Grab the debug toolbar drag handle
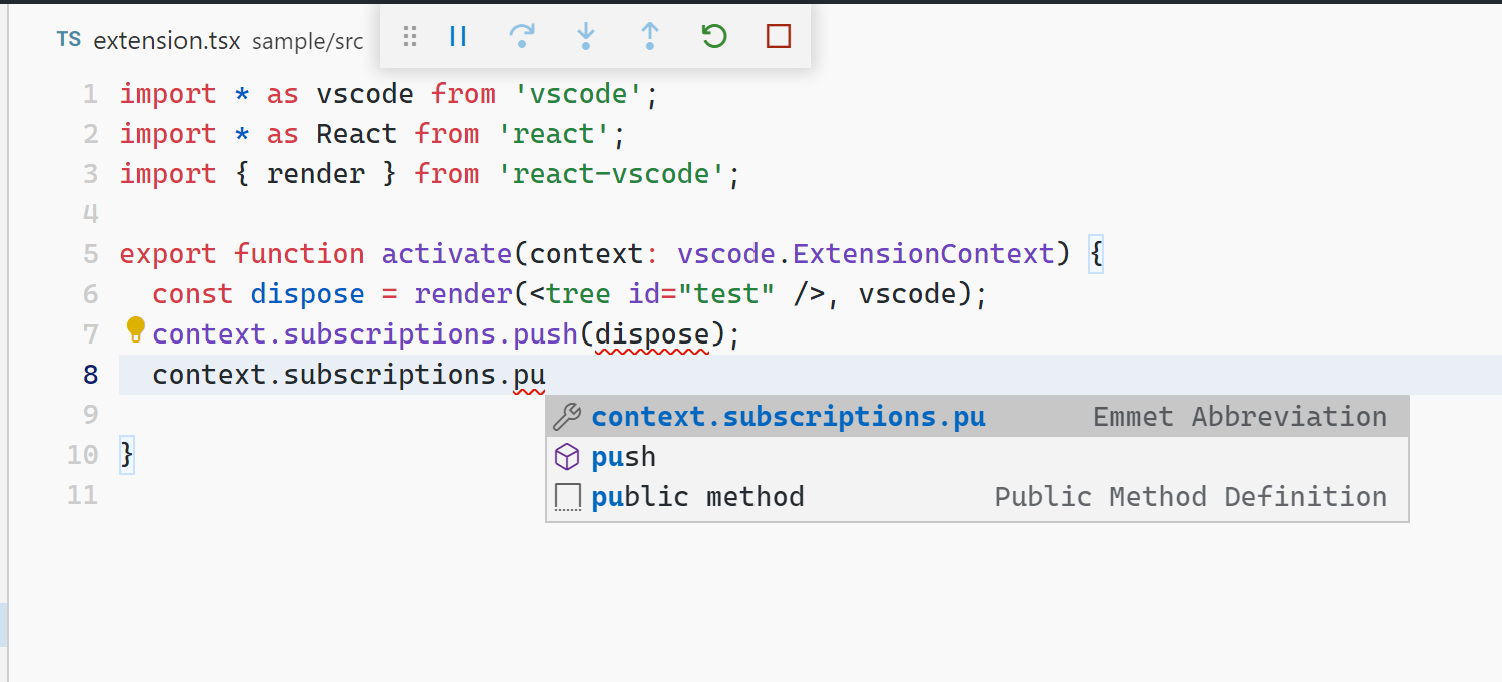This screenshot has height=682, width=1502. [409, 37]
